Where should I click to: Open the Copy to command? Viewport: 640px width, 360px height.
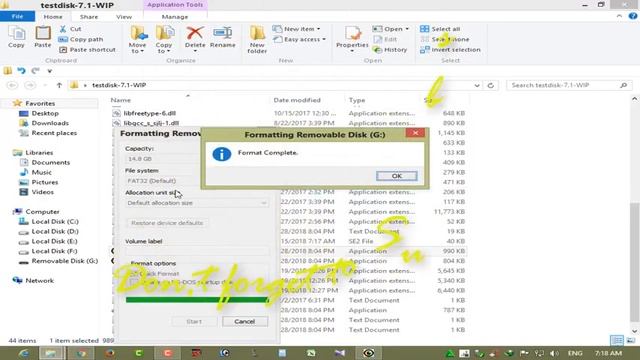click(164, 39)
